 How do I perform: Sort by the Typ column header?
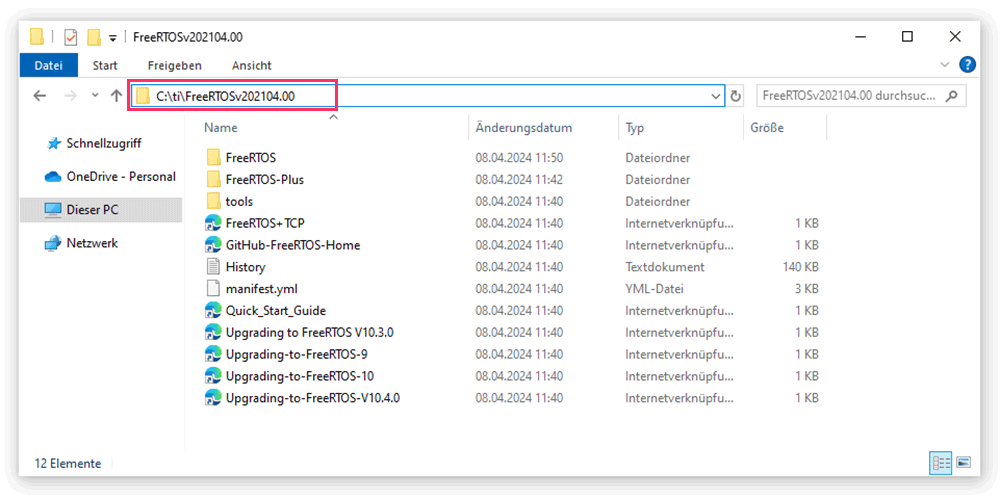click(x=635, y=128)
